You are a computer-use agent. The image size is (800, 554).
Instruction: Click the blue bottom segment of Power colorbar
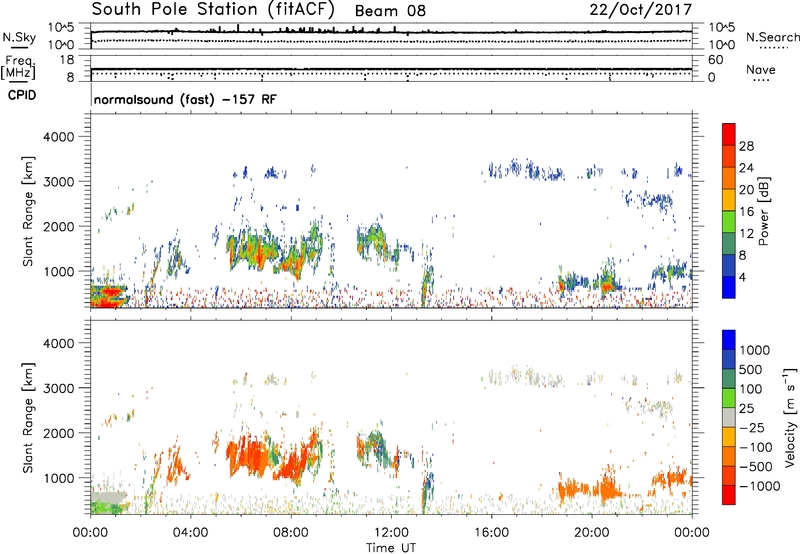729,287
